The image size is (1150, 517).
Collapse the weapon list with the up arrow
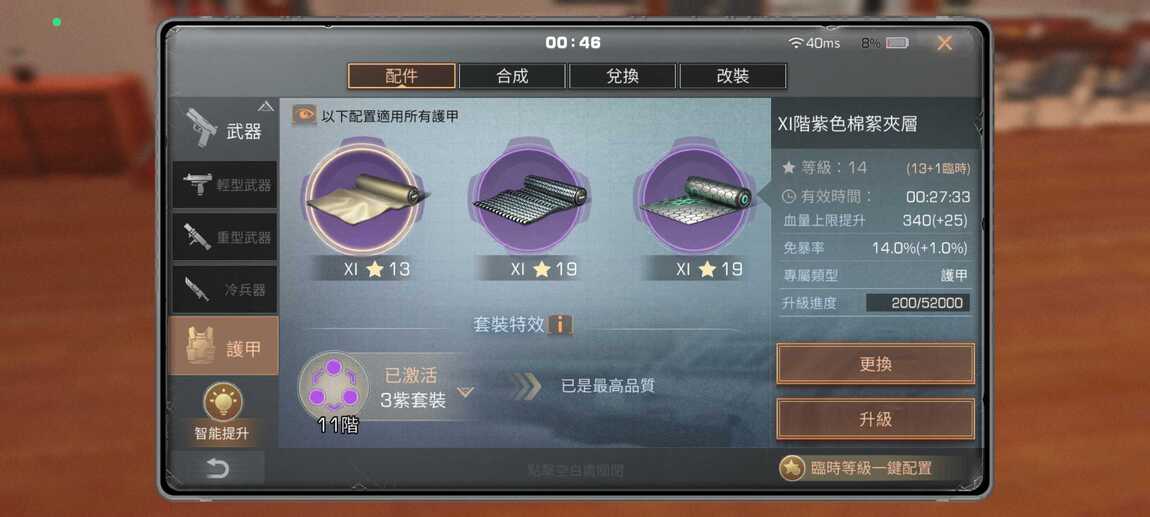[265, 106]
